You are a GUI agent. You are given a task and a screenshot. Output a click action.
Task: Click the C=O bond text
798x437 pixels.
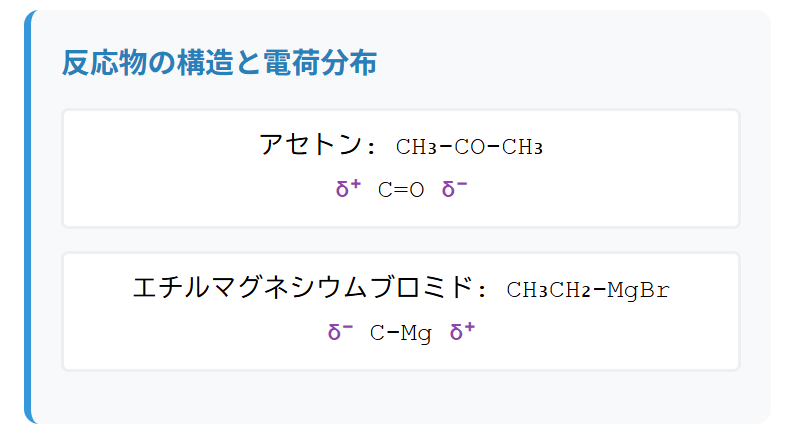[x=401, y=190]
